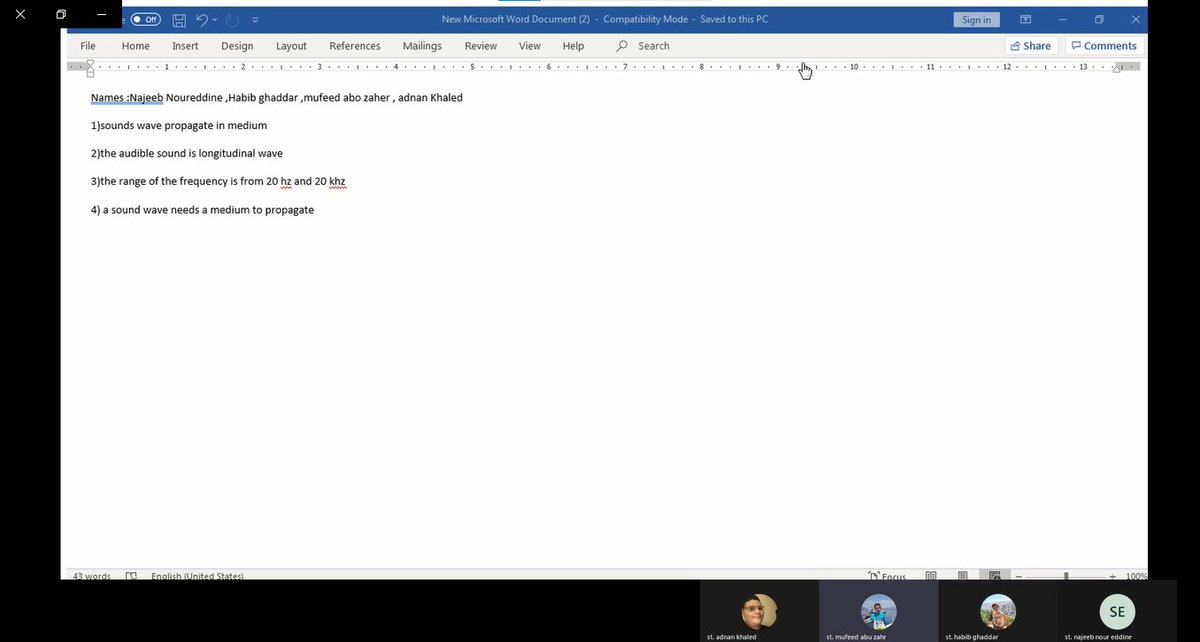Switch to Print Layout view icon
This screenshot has height=642, width=1200.
963,576
